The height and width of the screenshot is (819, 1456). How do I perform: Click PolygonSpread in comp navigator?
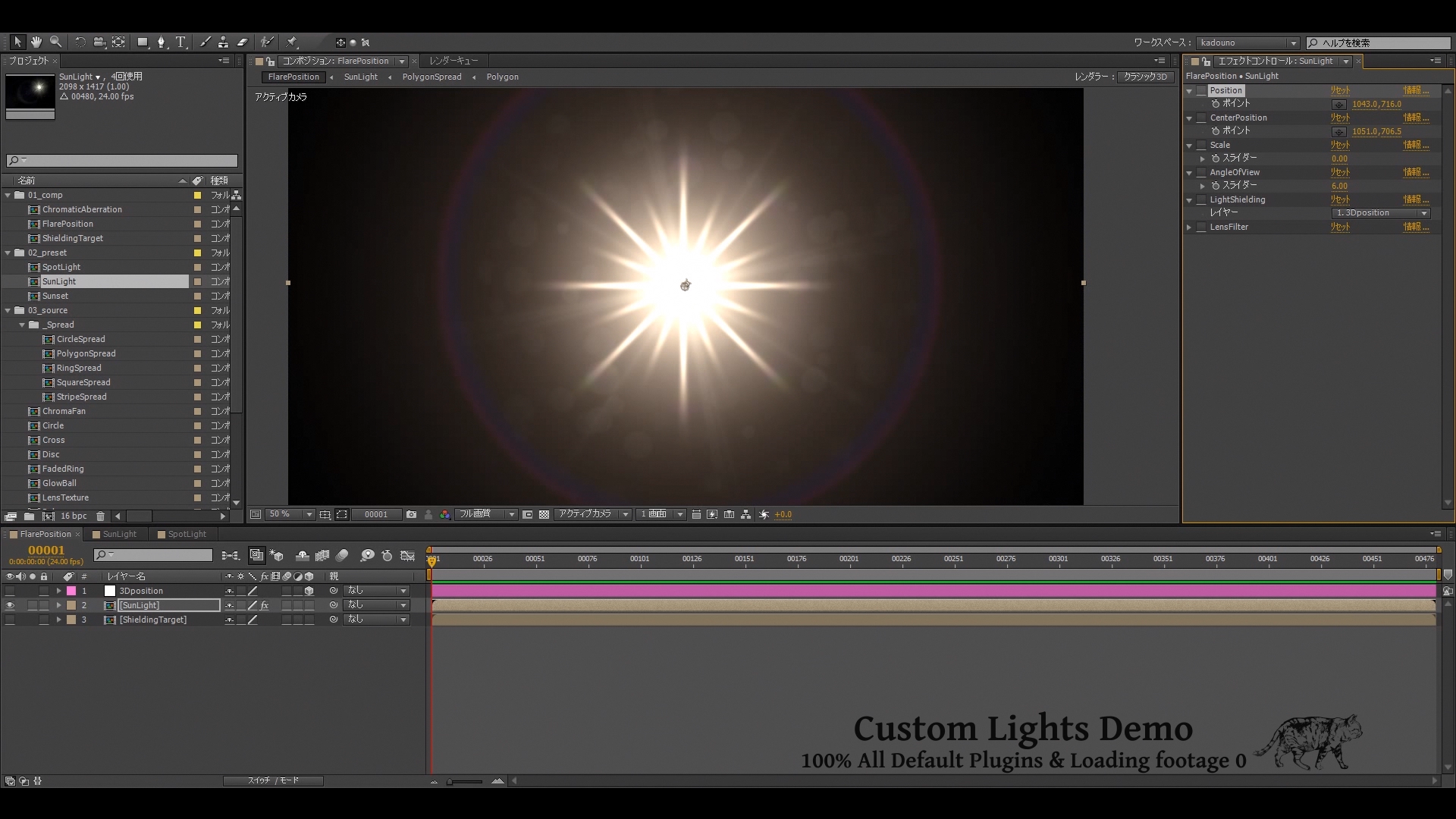431,77
